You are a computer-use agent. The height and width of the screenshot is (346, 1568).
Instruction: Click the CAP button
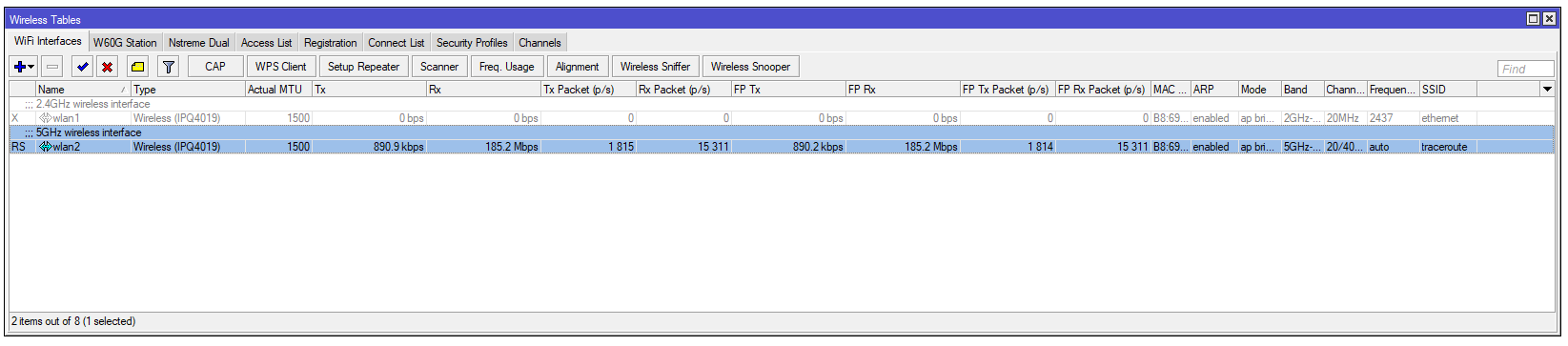click(x=215, y=67)
